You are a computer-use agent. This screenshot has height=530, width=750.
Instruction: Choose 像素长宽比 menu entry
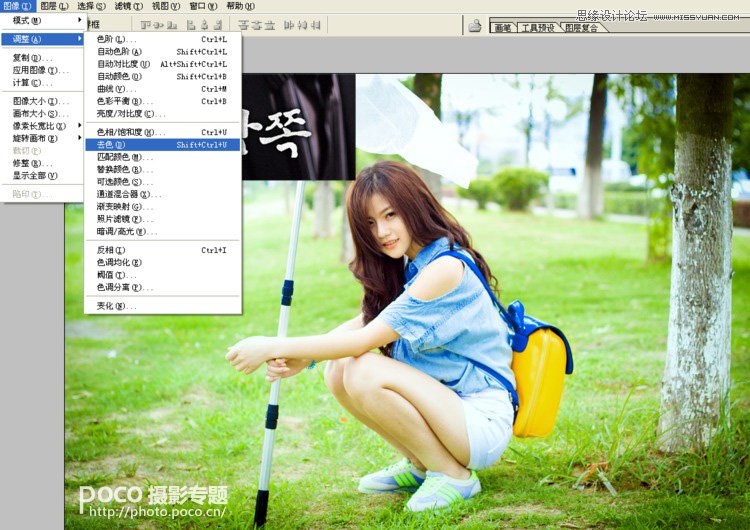click(x=42, y=126)
